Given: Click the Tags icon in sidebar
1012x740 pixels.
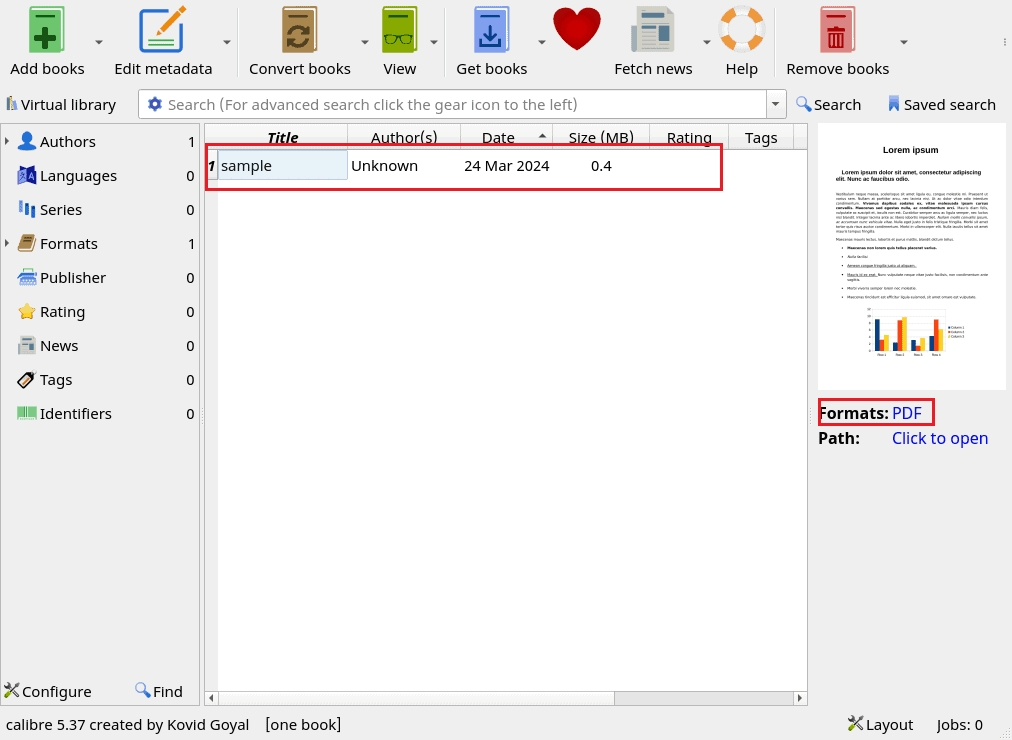Looking at the screenshot, I should [x=26, y=379].
